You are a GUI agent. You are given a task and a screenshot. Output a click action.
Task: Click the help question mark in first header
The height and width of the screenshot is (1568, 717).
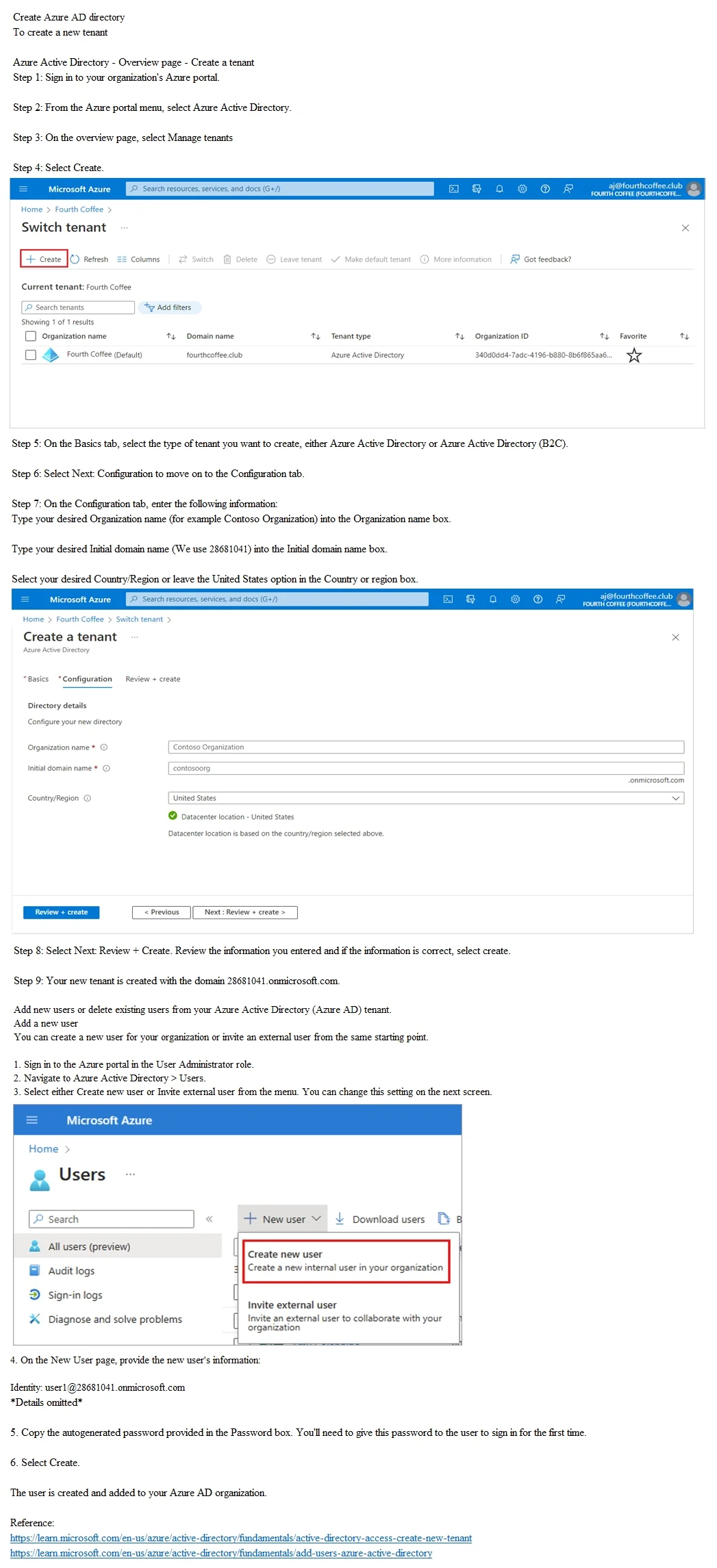click(x=545, y=189)
